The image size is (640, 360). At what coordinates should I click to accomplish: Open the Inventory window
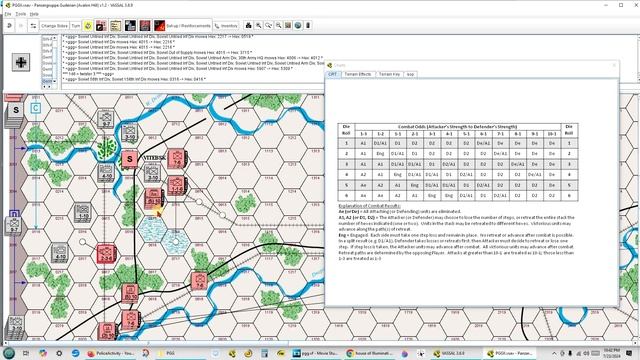226,26
